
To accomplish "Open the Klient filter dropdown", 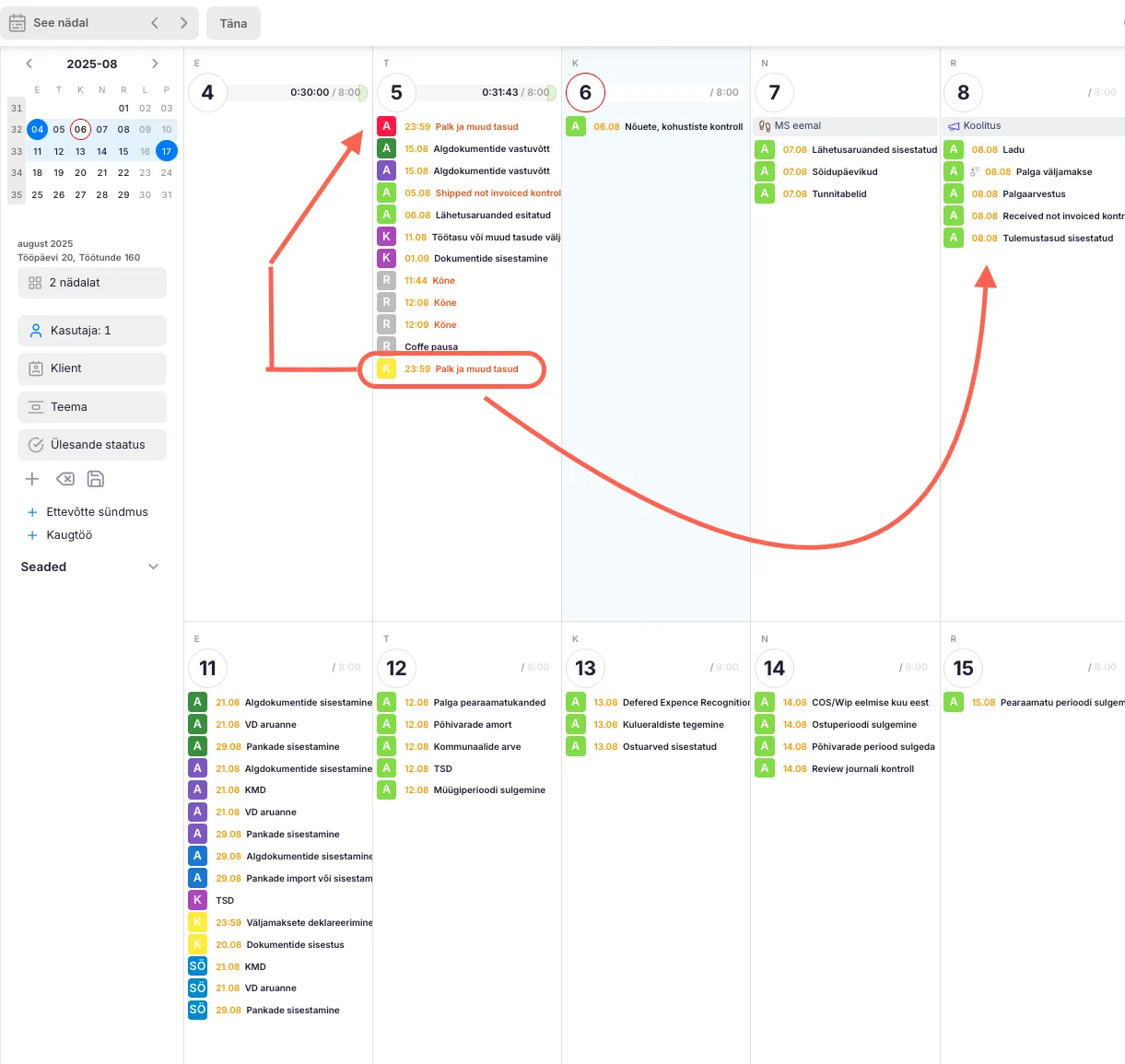I will [x=92, y=368].
